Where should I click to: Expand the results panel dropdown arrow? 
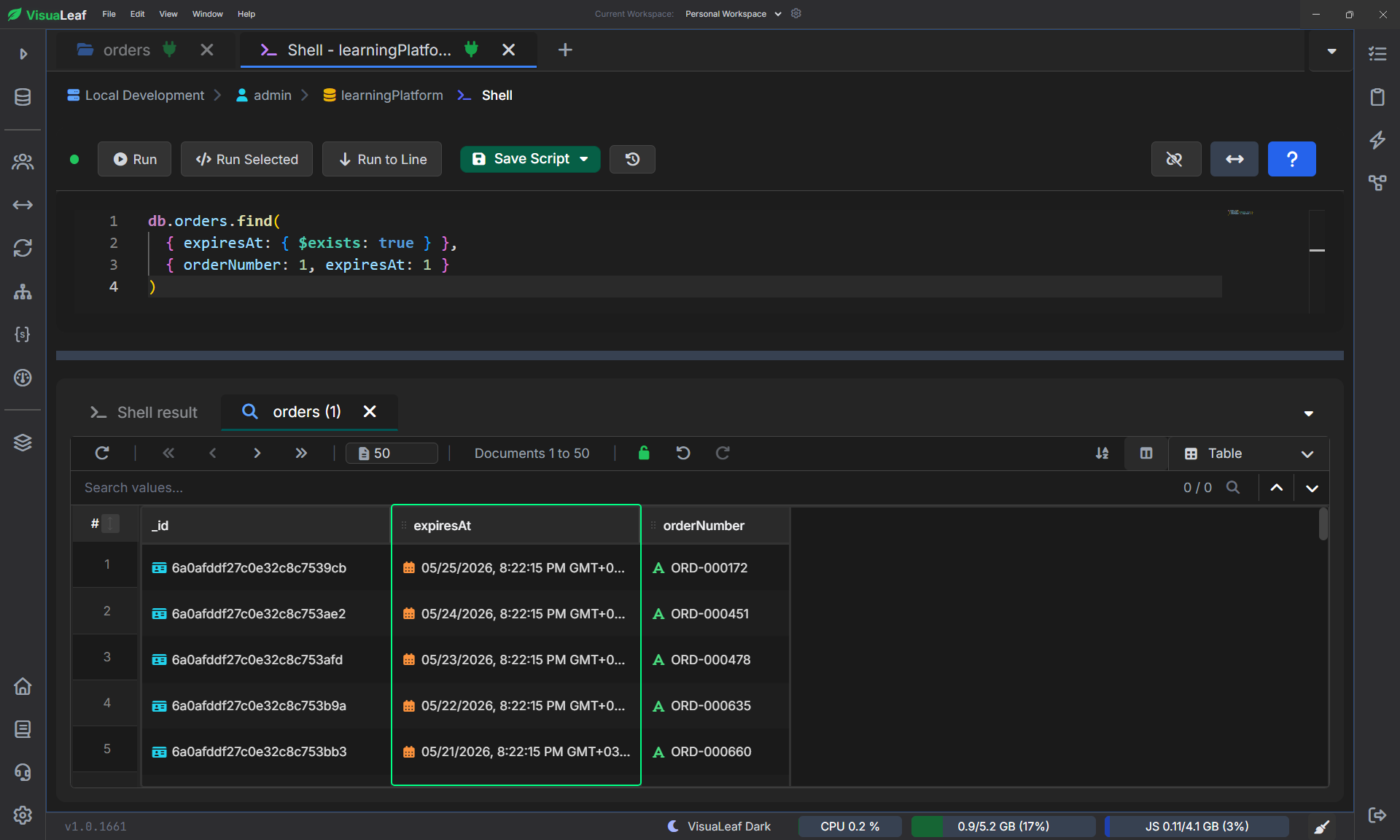click(x=1308, y=413)
